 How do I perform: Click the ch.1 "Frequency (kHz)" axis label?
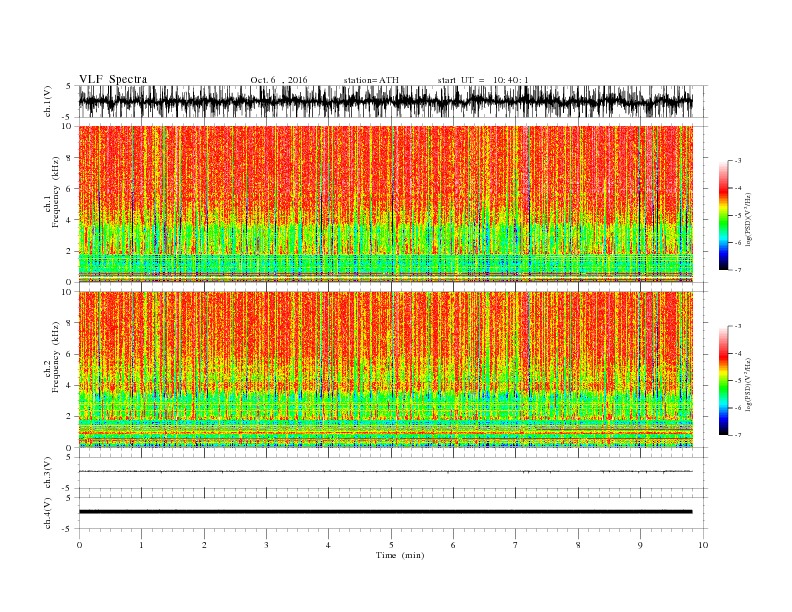tap(55, 192)
